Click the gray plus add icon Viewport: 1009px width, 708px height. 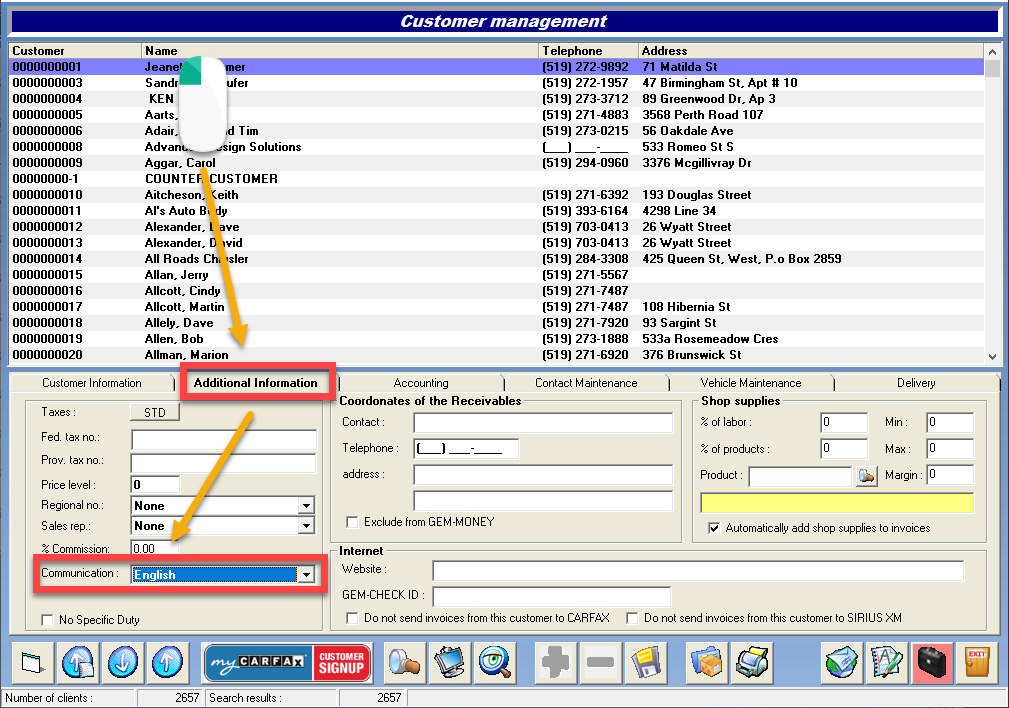[x=555, y=663]
